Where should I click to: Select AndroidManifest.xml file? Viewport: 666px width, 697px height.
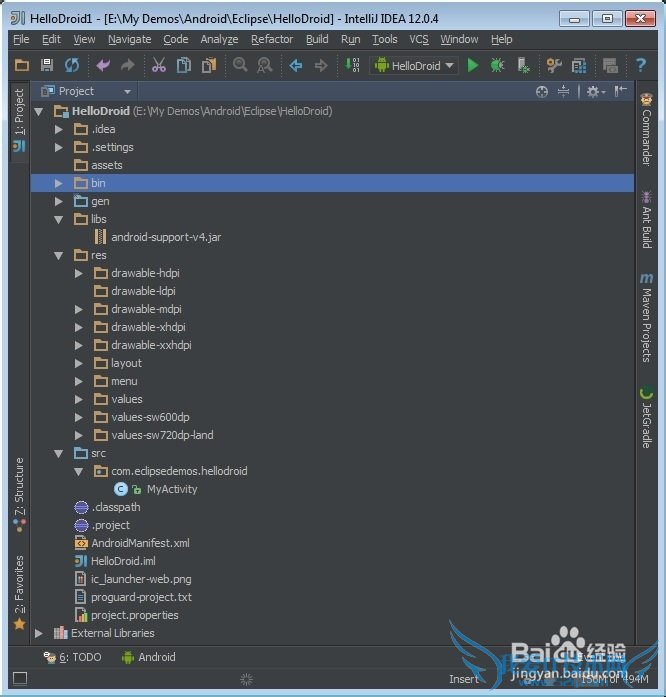140,543
